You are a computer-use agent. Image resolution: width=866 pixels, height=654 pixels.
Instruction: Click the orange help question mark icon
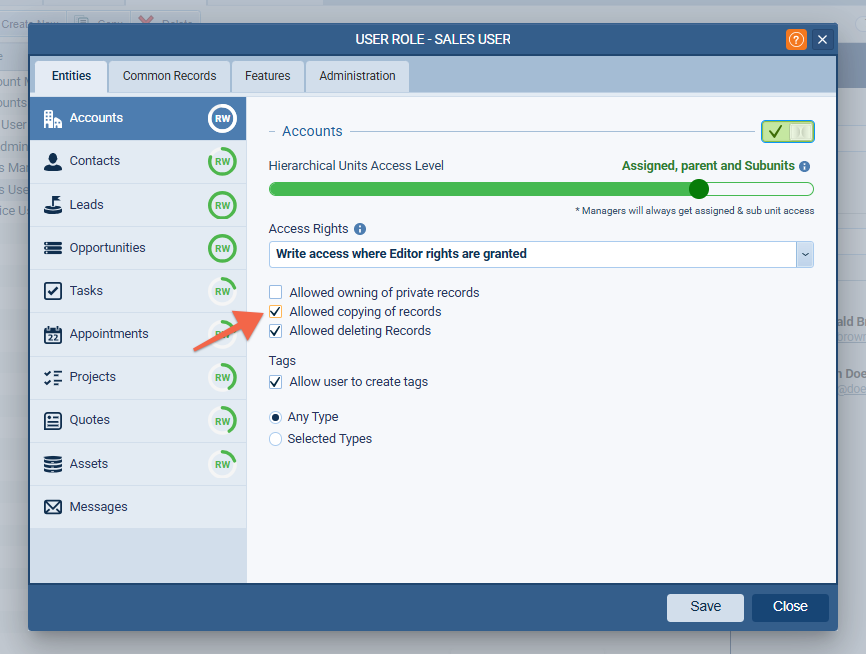click(796, 39)
